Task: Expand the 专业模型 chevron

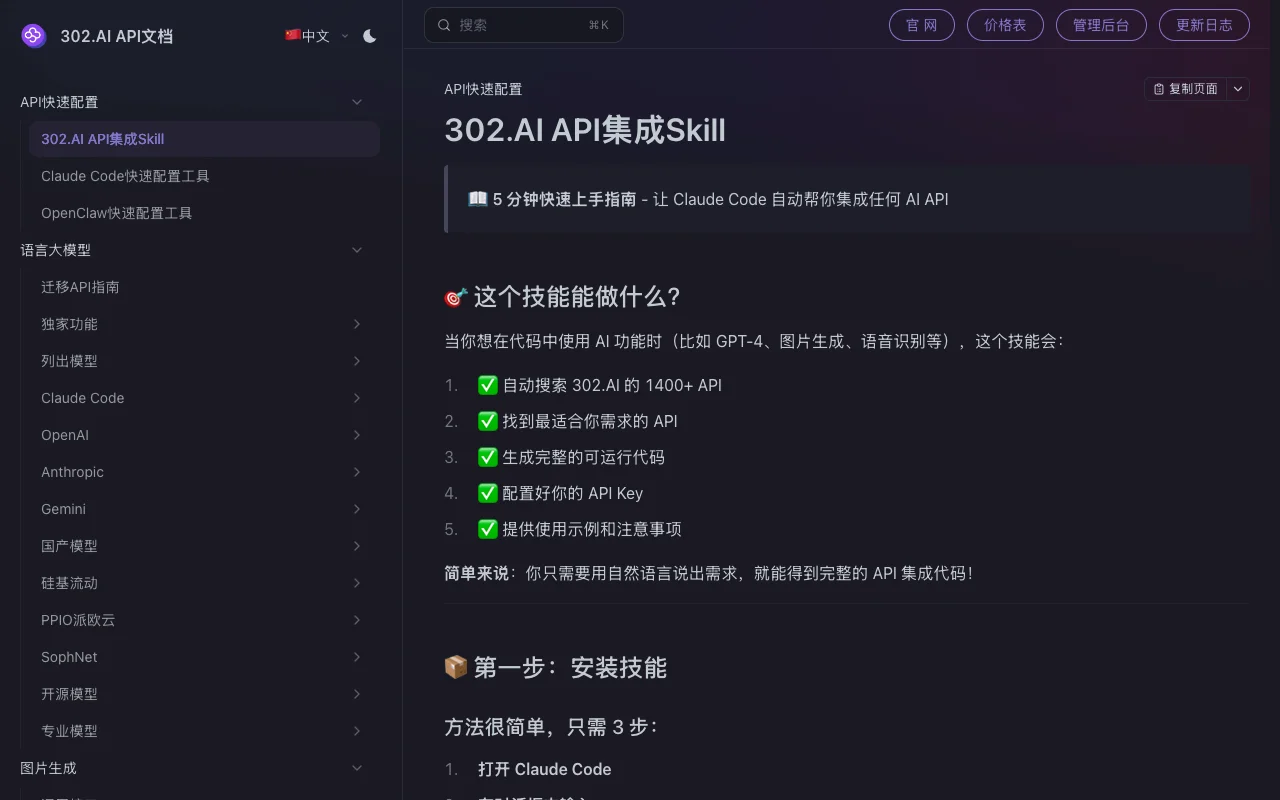Action: [357, 731]
